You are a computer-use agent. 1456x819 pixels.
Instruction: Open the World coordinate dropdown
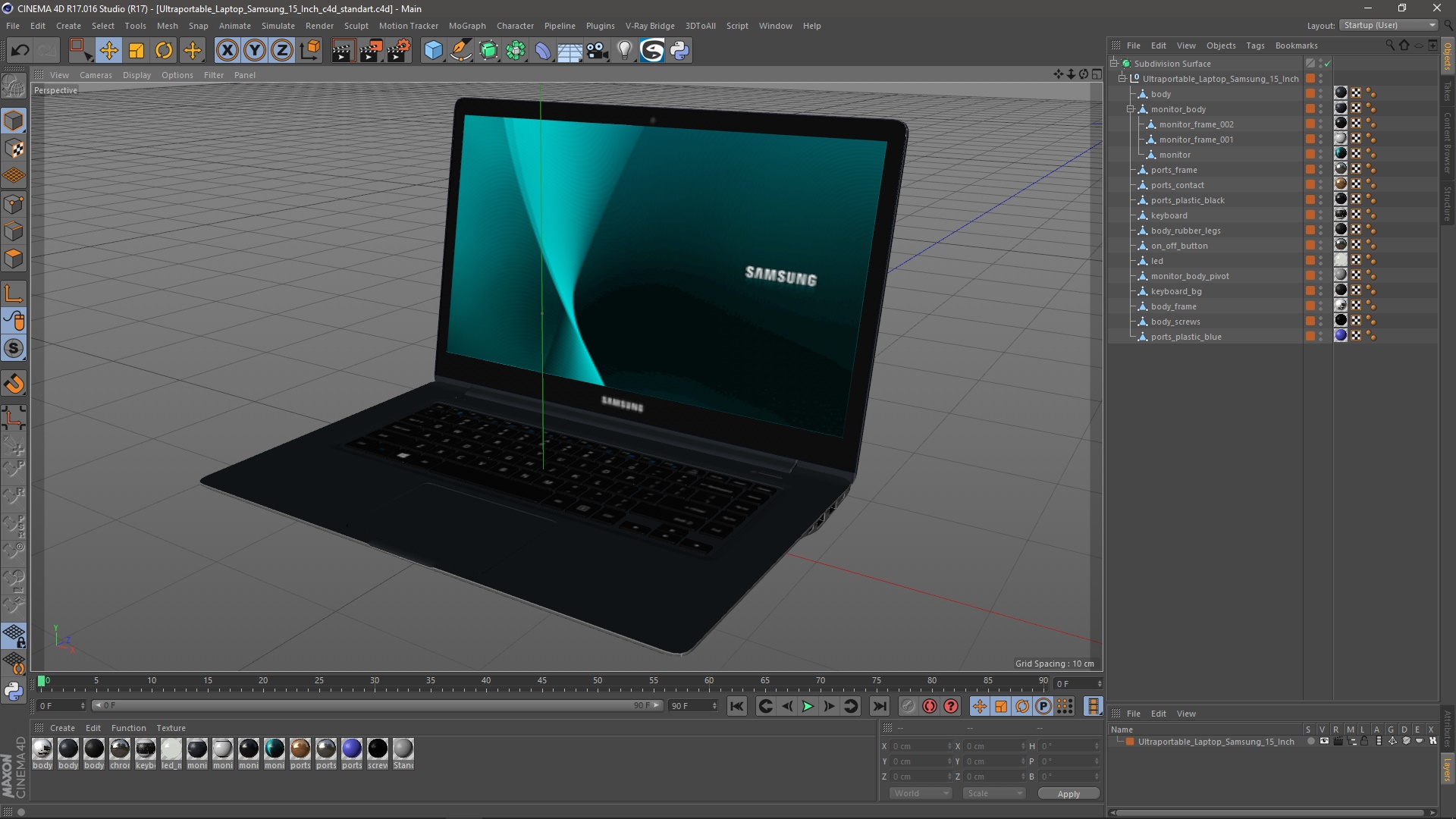(x=921, y=793)
